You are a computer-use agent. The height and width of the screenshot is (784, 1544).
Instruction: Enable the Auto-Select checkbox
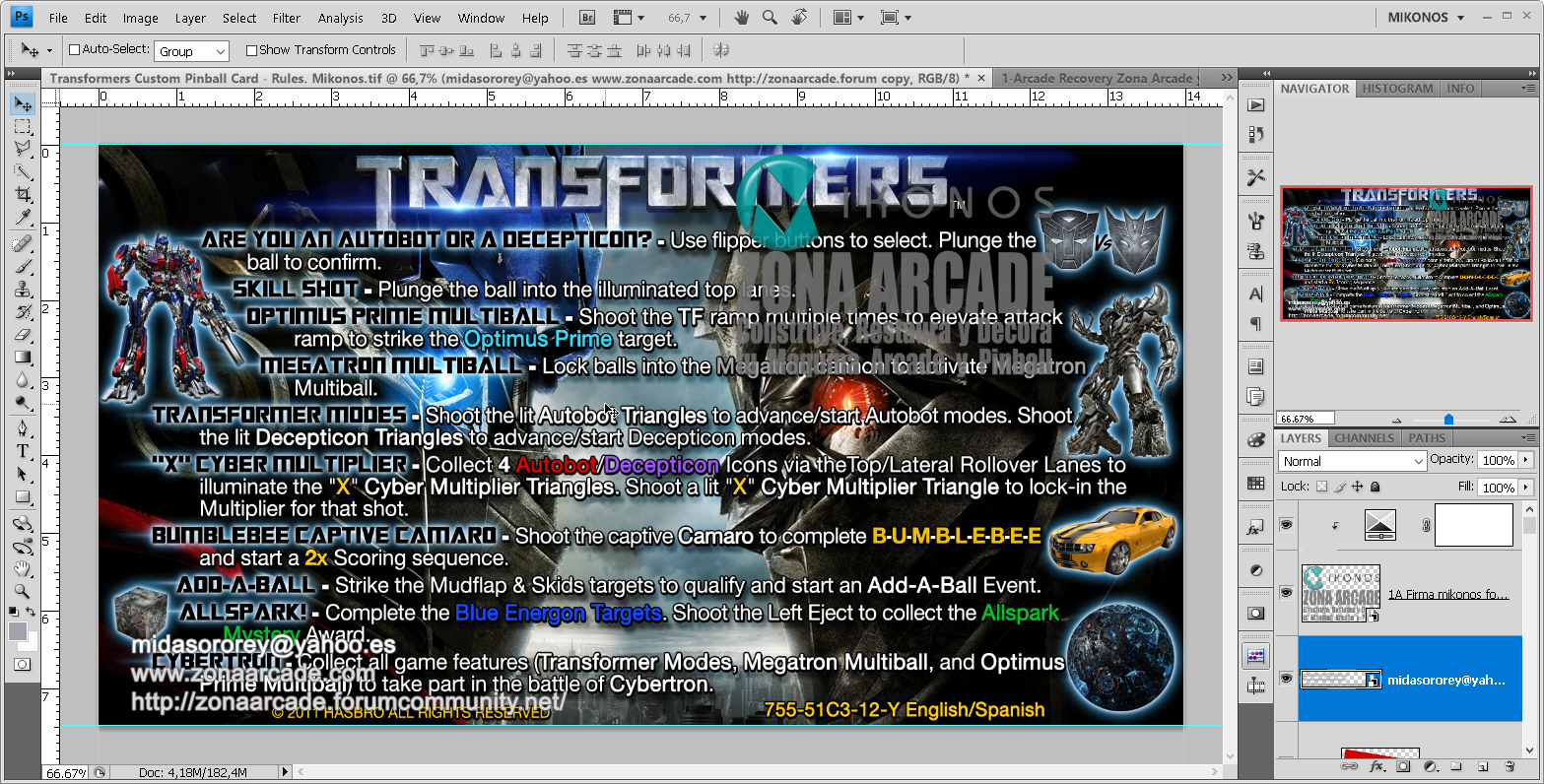tap(74, 49)
